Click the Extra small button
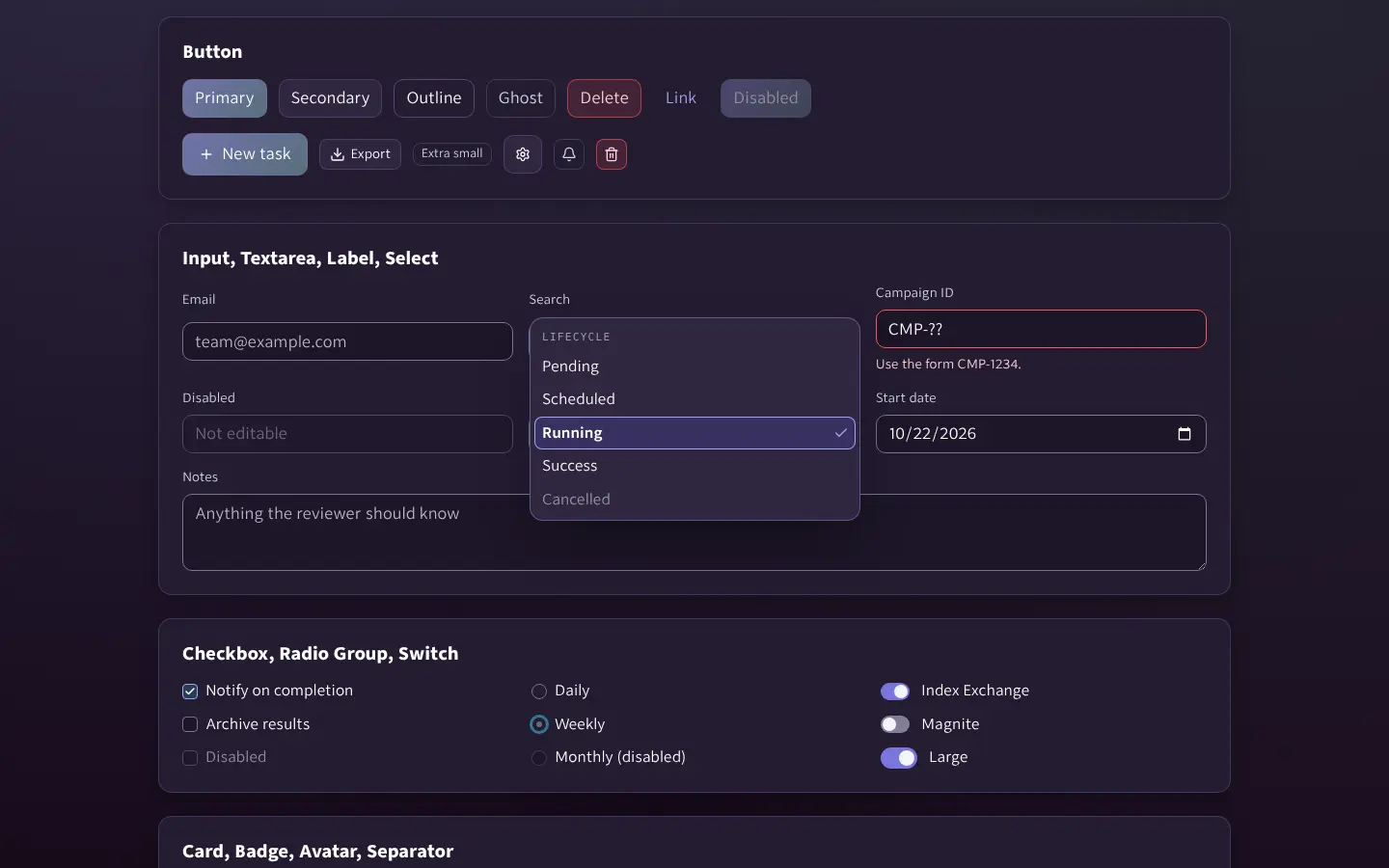 452,153
